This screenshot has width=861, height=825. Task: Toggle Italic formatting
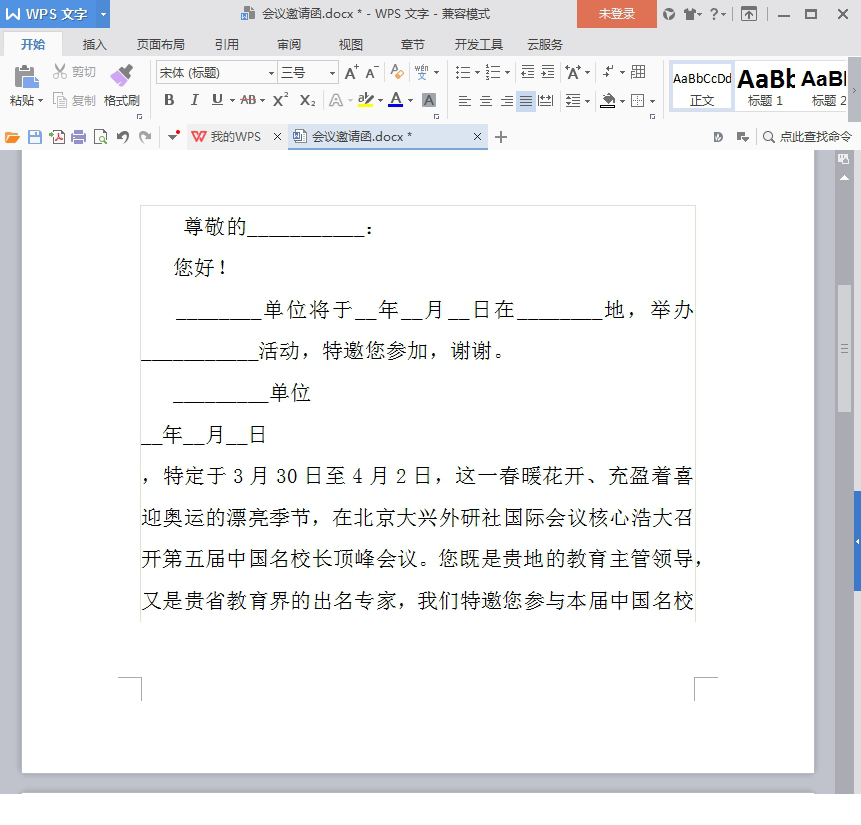(x=194, y=100)
